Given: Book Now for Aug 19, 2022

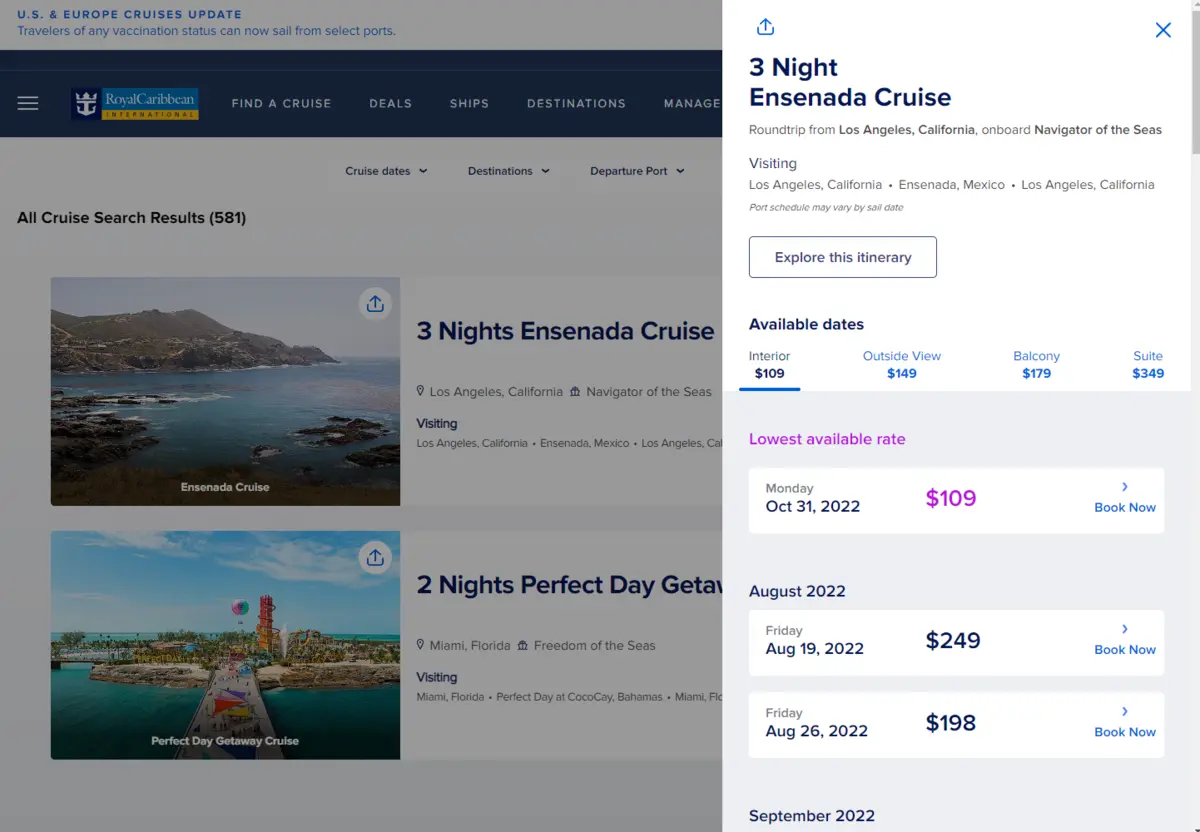Looking at the screenshot, I should coord(1124,649).
